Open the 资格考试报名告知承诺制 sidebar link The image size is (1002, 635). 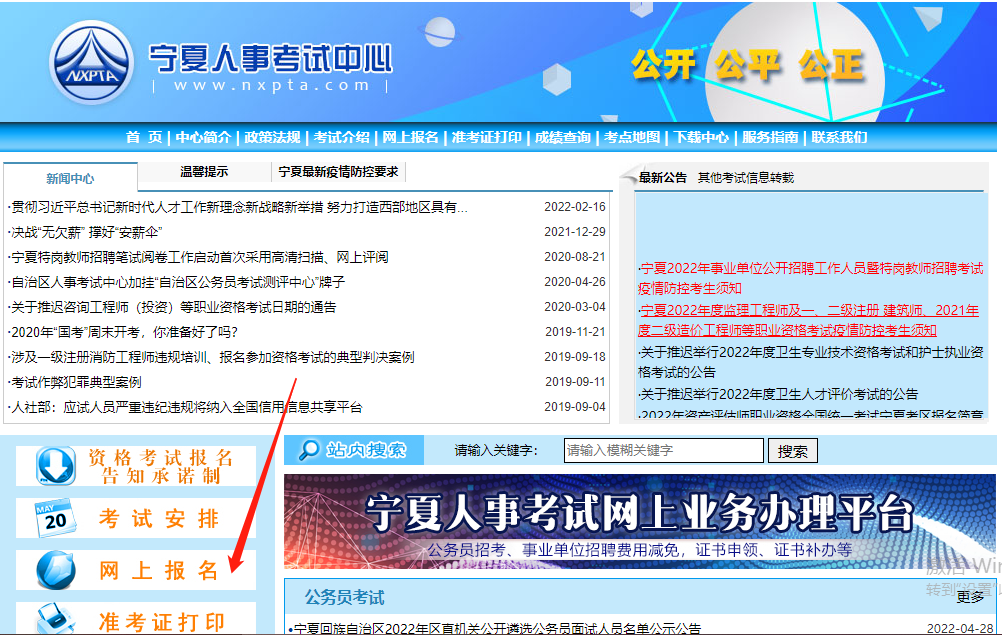[136, 466]
